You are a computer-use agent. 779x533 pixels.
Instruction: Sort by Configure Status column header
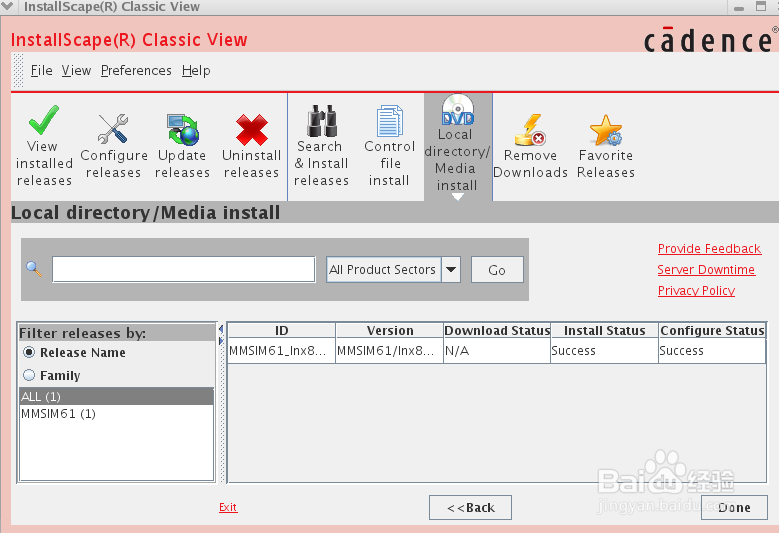click(x=712, y=330)
